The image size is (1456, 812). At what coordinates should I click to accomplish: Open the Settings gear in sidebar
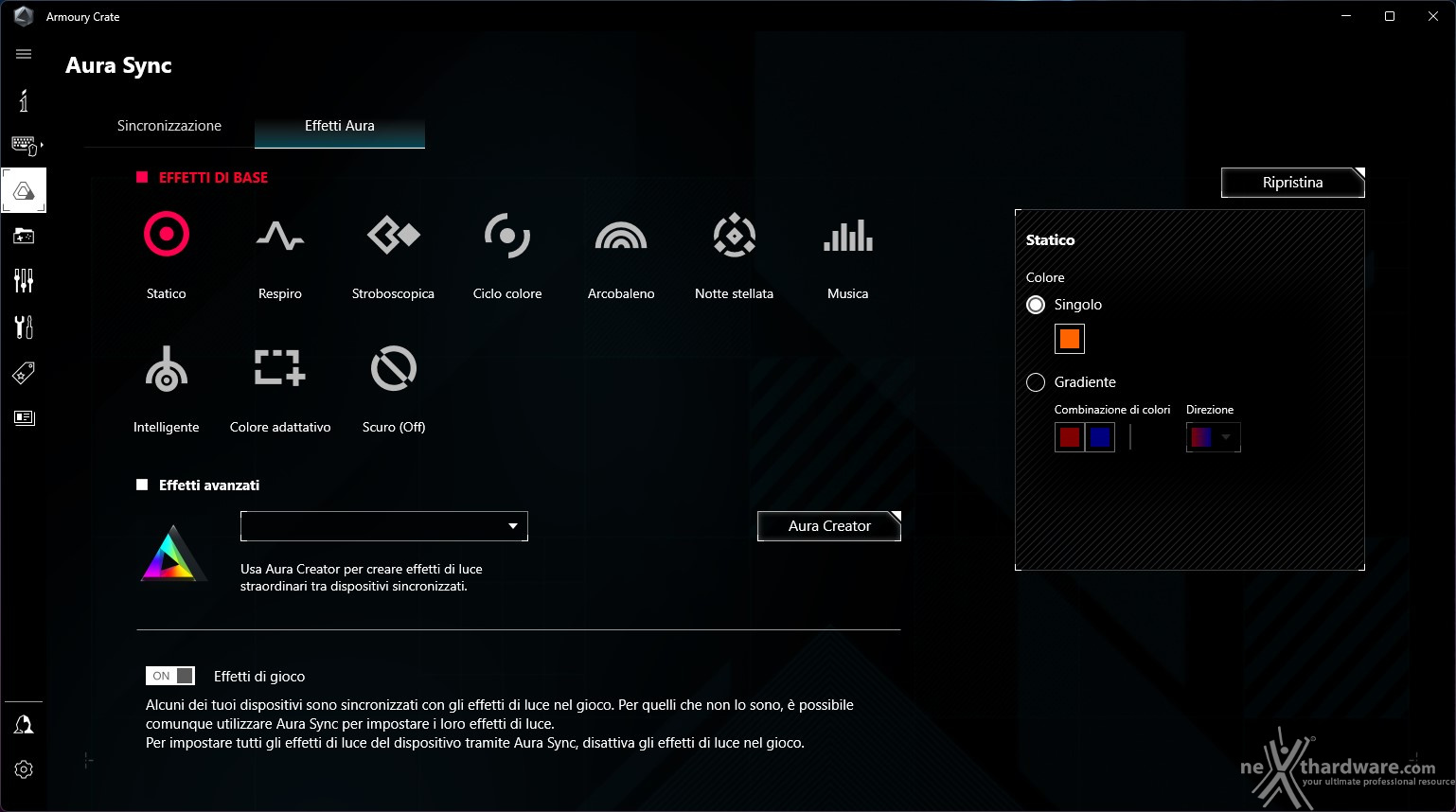point(24,769)
